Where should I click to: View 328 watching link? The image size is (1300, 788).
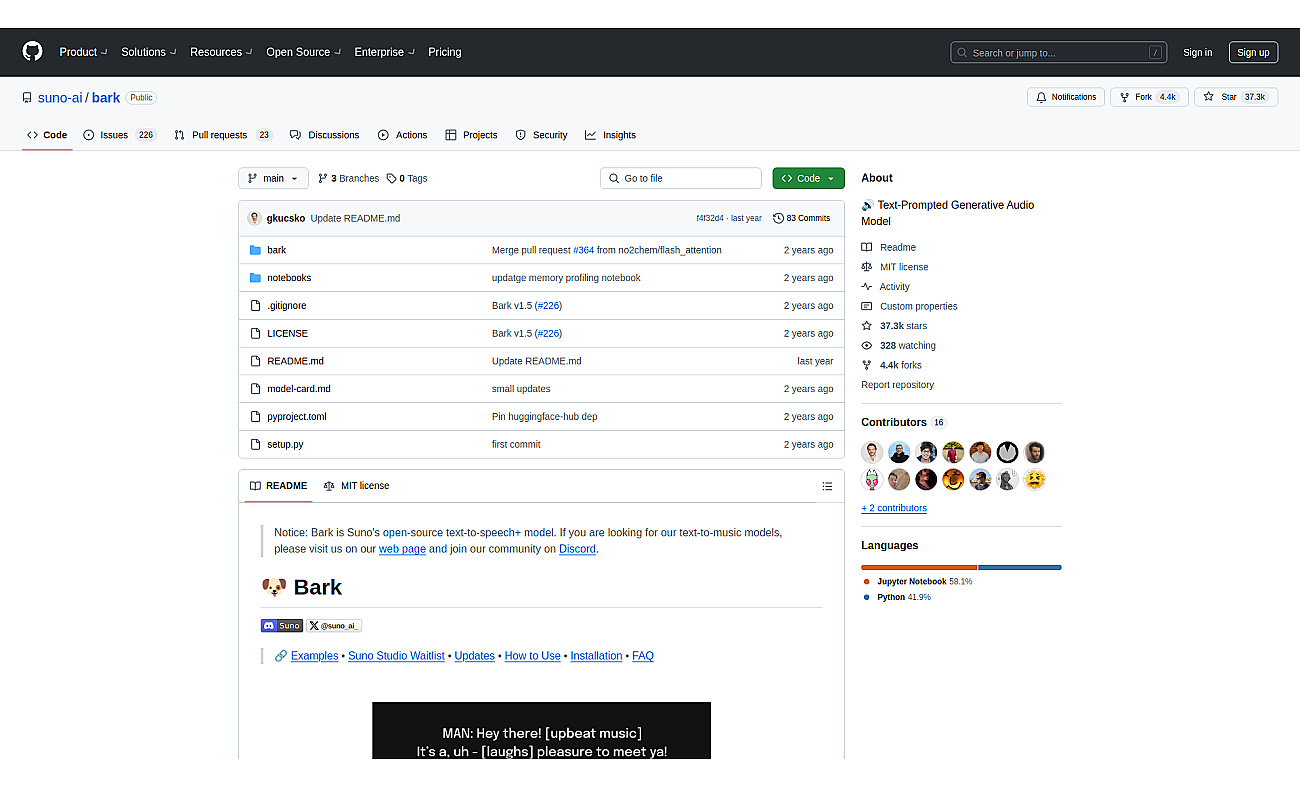coord(898,346)
